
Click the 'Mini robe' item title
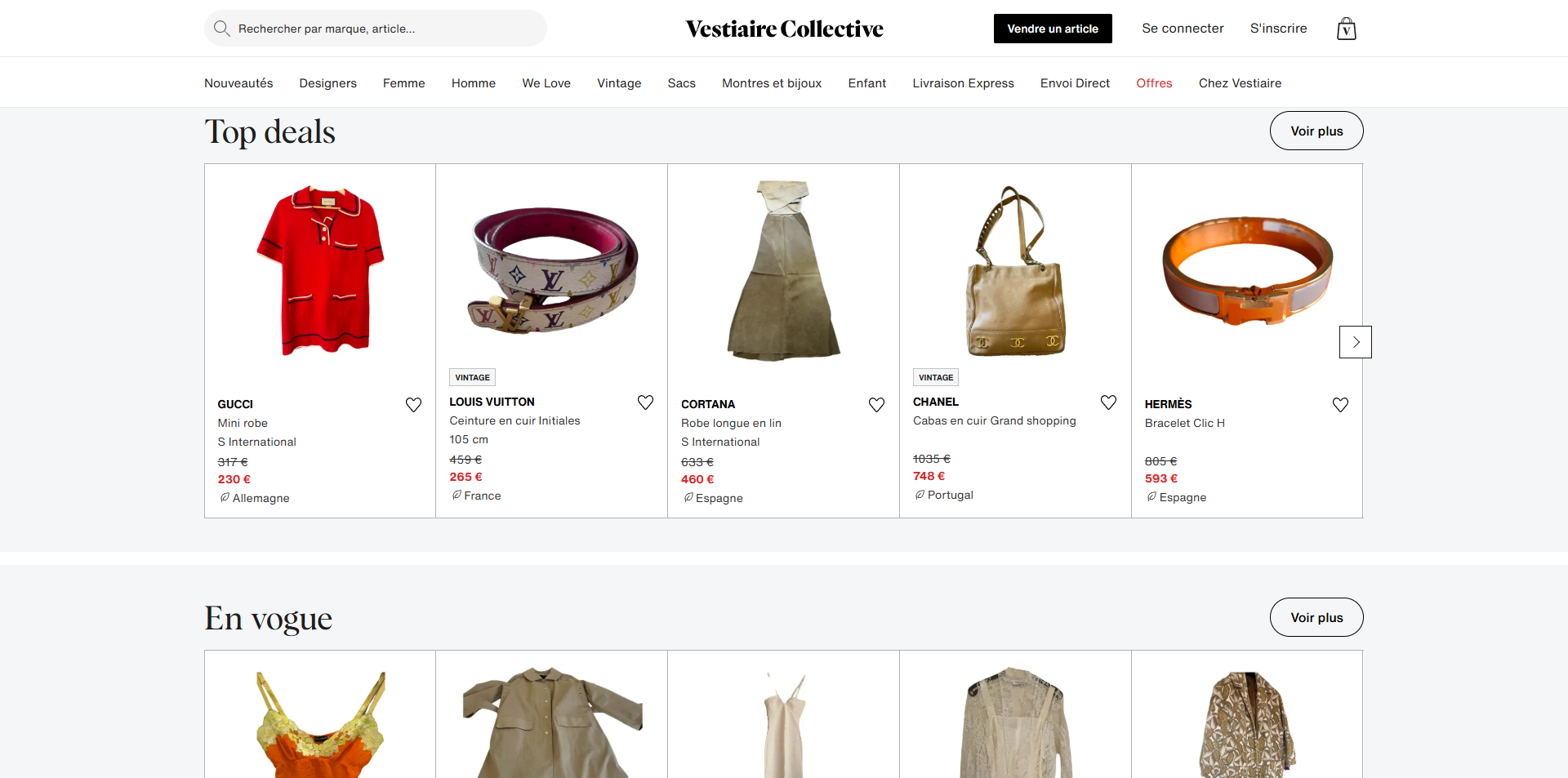point(243,423)
